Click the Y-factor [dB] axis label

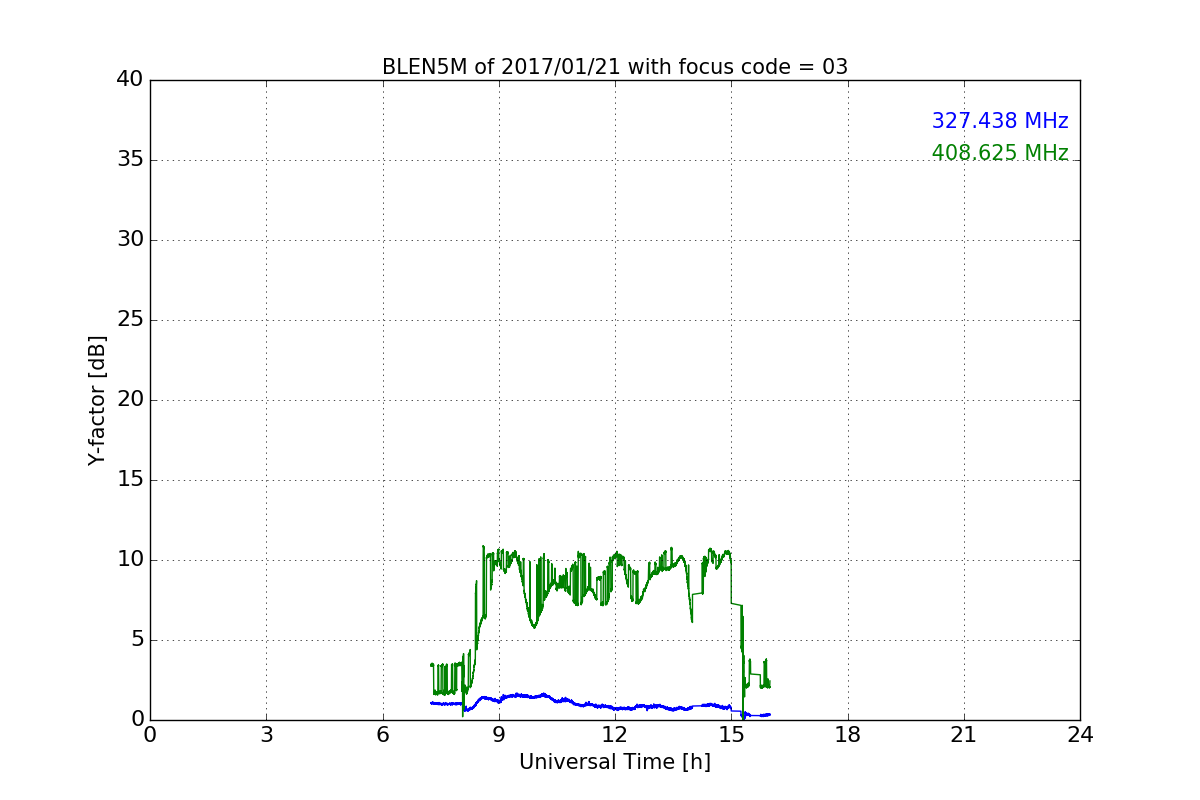click(x=97, y=400)
